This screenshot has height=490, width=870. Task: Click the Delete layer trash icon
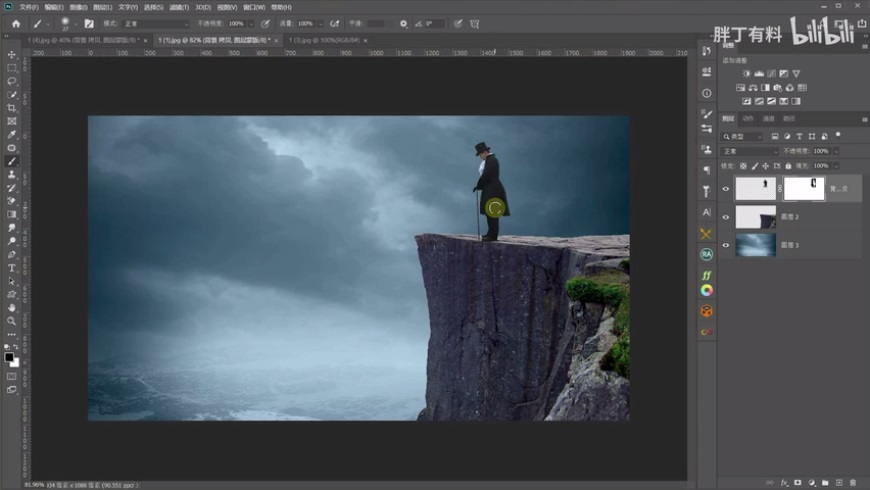tap(853, 482)
